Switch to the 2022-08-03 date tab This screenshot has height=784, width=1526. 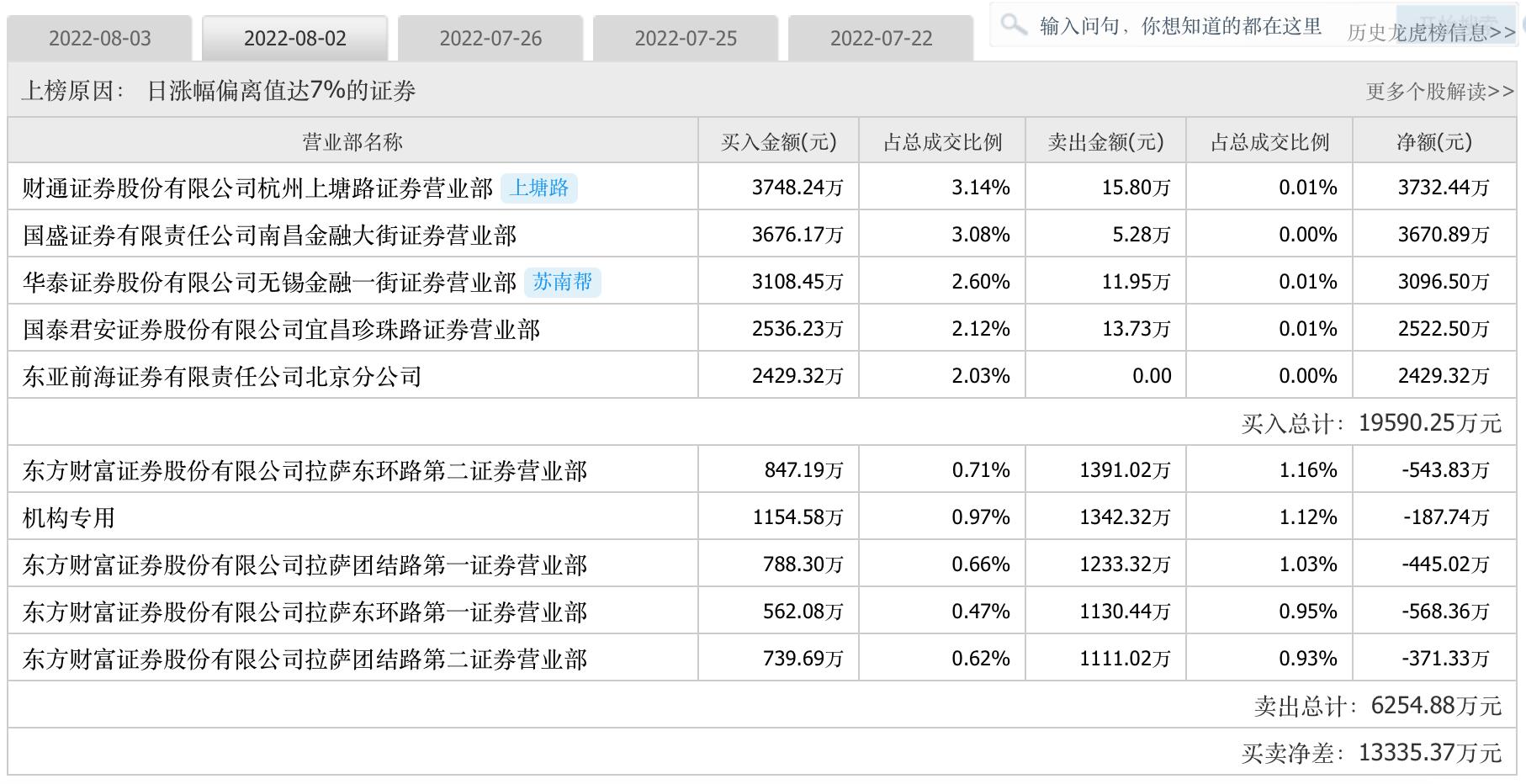(x=99, y=39)
